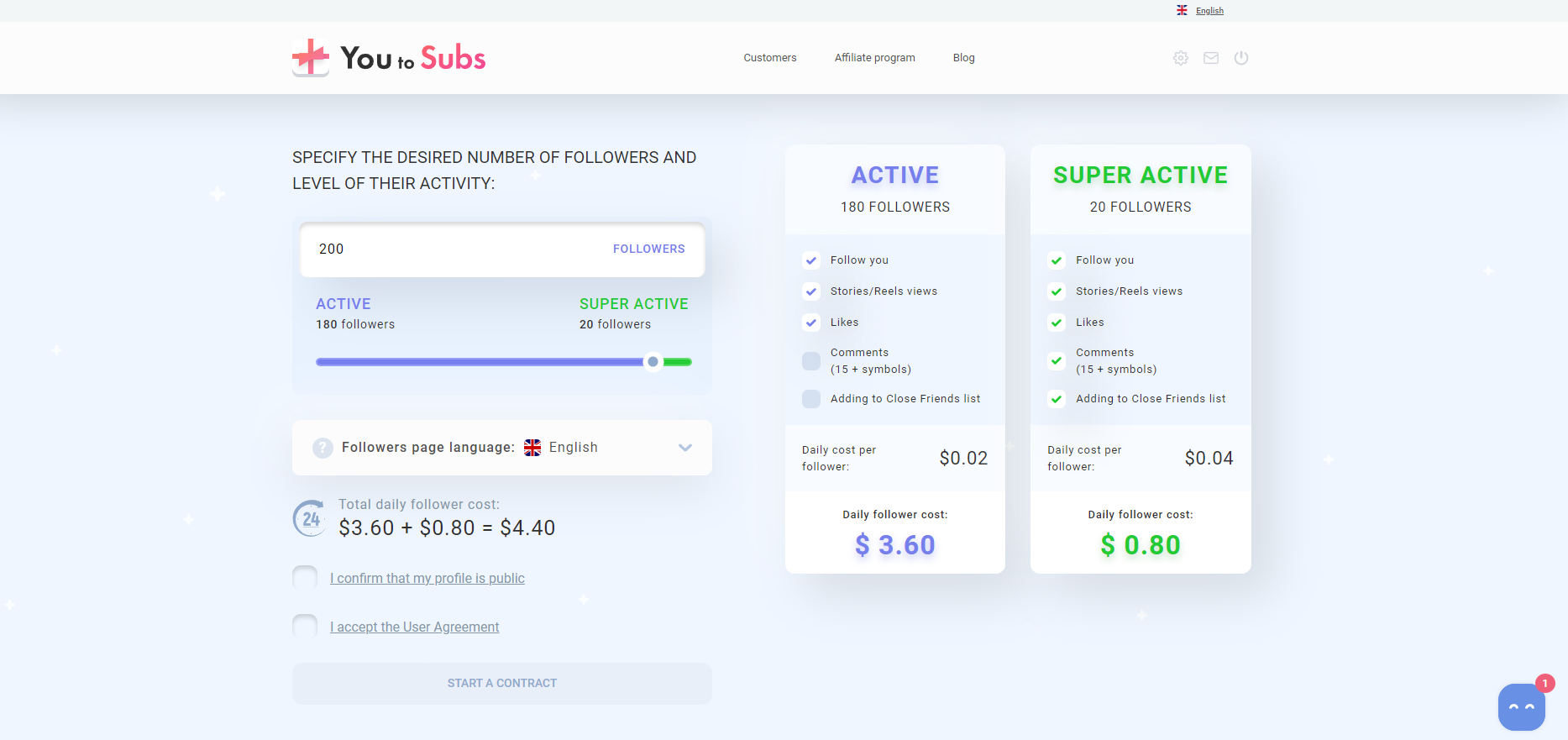1568x740 pixels.
Task: Click the power logout icon
Action: [x=1241, y=58]
